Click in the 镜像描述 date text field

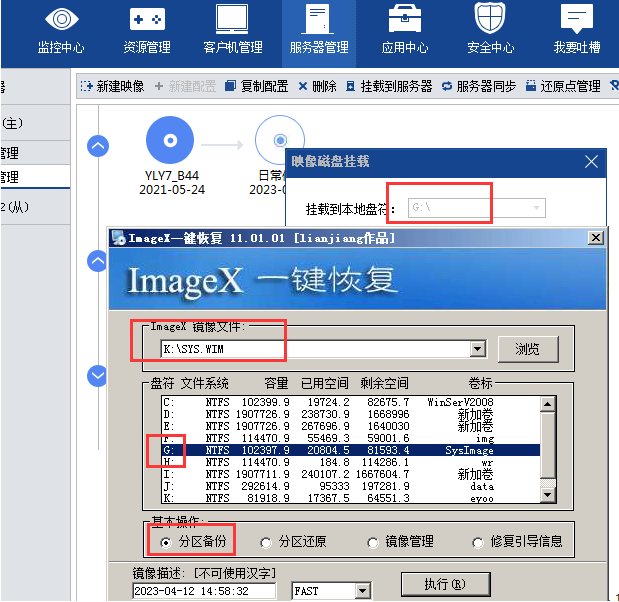204,591
